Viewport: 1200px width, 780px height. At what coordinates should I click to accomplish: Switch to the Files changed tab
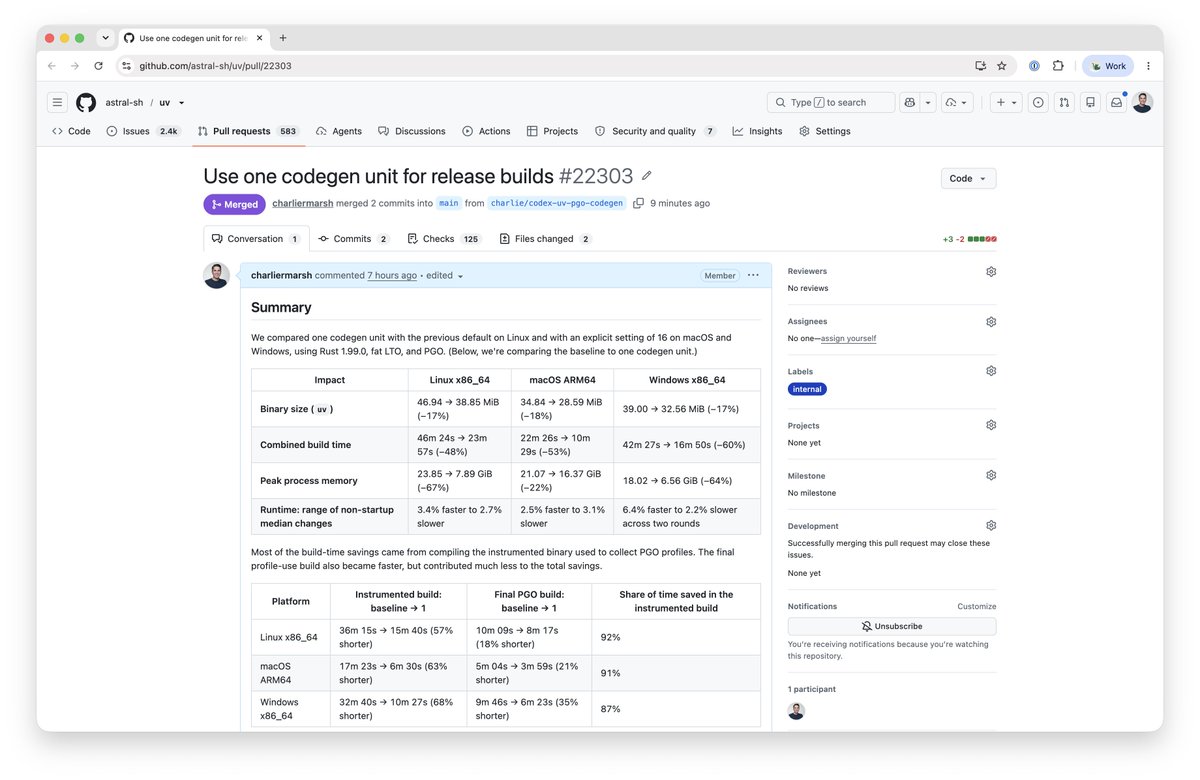(x=545, y=239)
